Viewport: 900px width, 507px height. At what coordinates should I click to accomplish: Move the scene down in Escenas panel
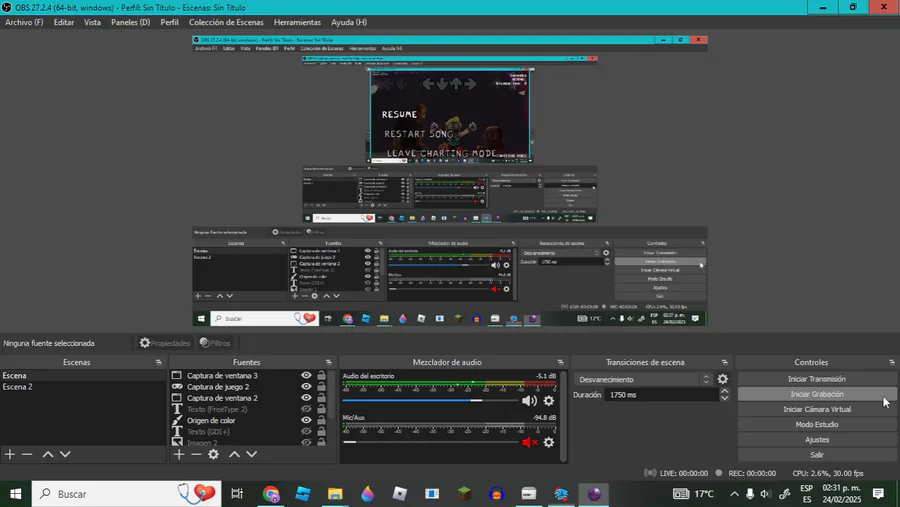point(65,454)
